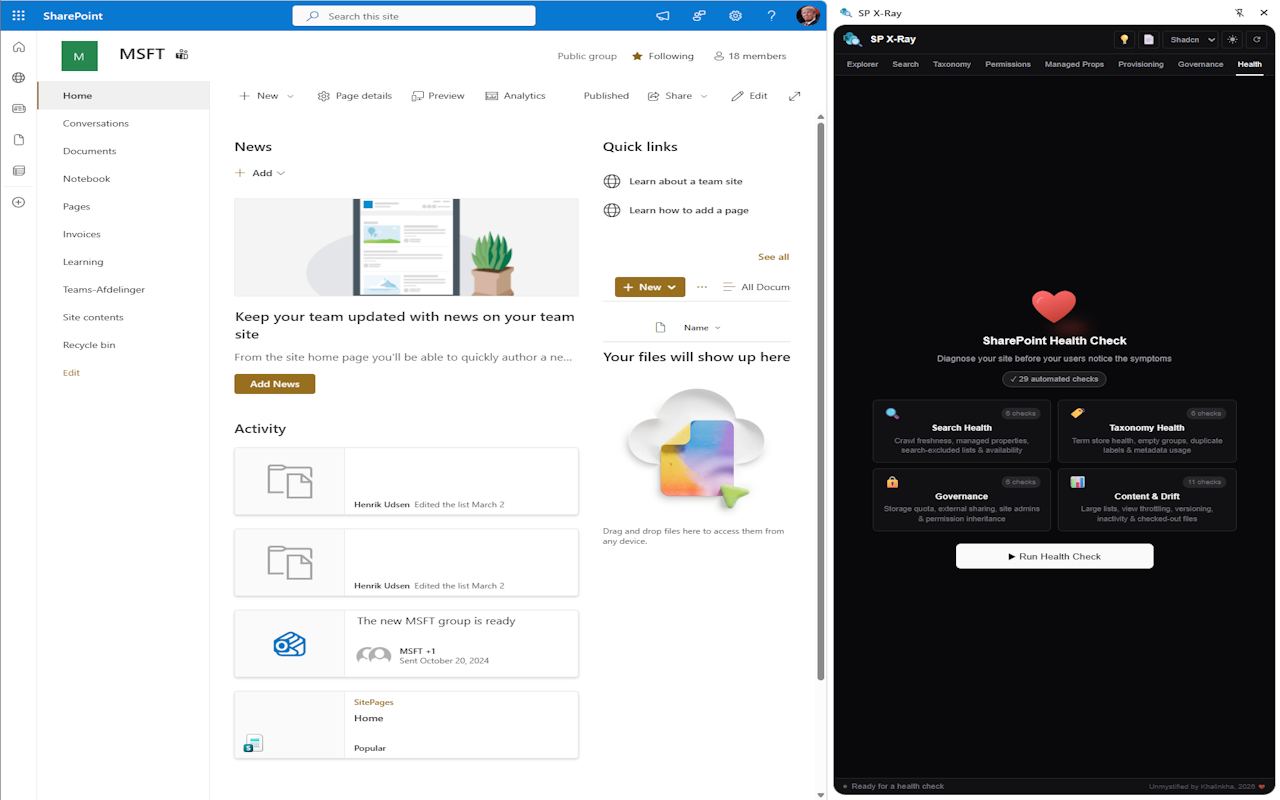Click the Add News button
The height and width of the screenshot is (800, 1280).
click(274, 384)
